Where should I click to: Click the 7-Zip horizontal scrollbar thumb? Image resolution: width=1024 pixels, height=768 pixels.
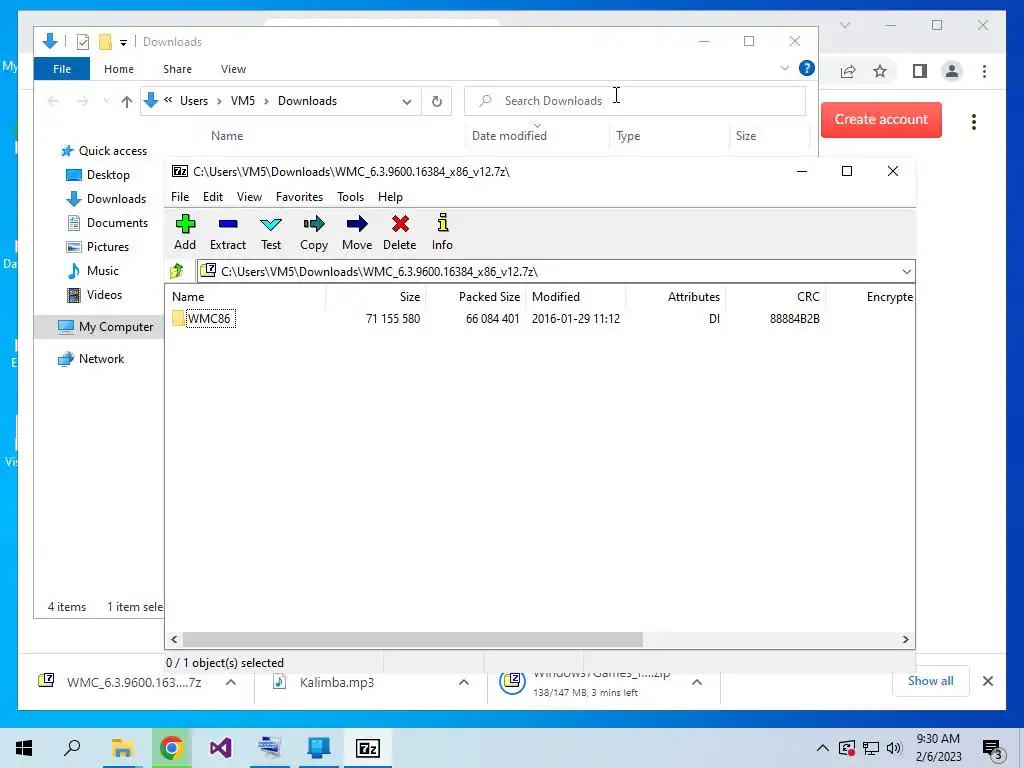click(x=413, y=639)
